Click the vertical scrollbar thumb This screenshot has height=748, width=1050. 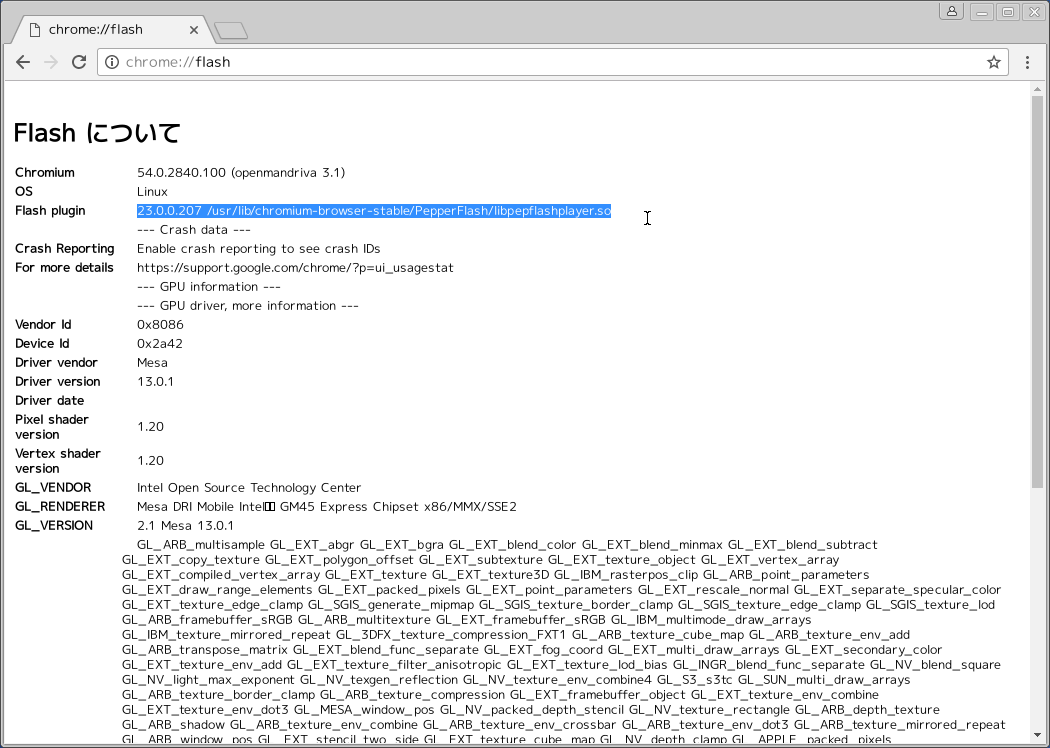tap(1037, 291)
